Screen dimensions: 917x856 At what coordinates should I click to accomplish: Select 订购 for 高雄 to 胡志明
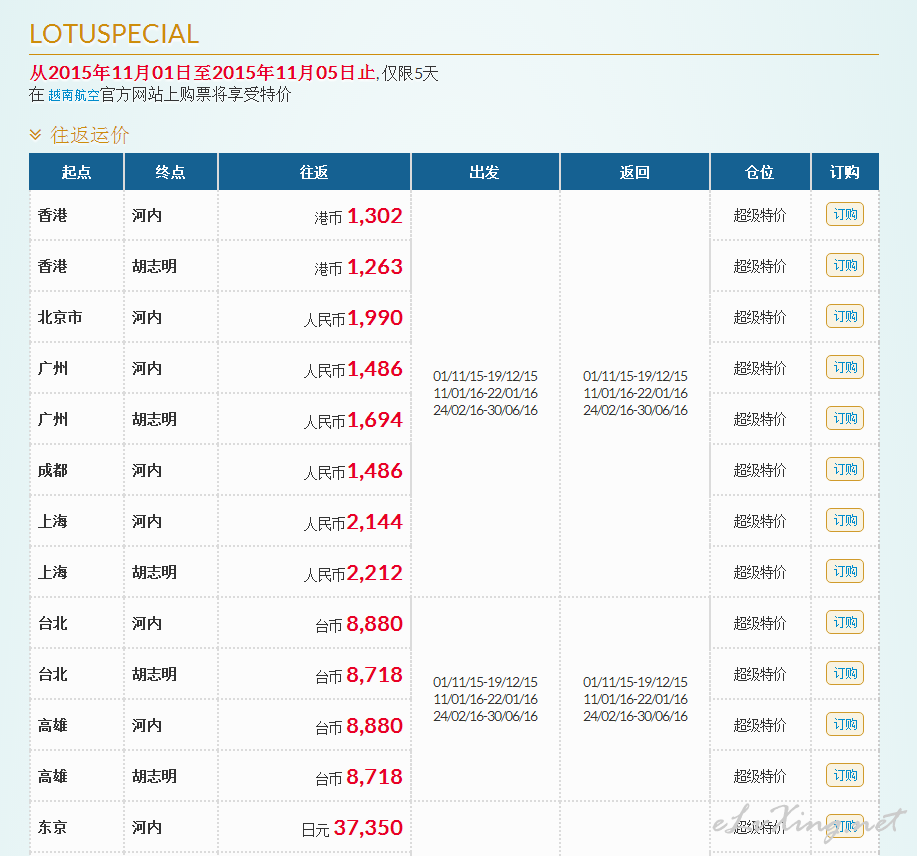844,775
